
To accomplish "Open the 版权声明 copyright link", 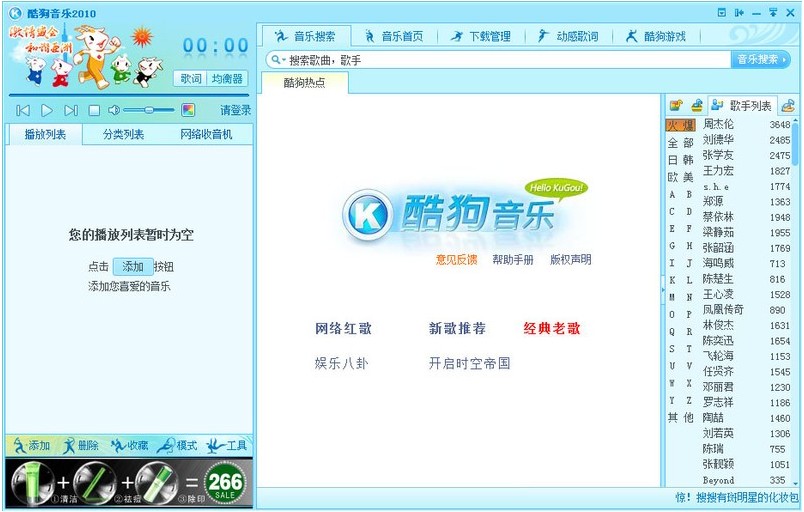I will [x=570, y=260].
